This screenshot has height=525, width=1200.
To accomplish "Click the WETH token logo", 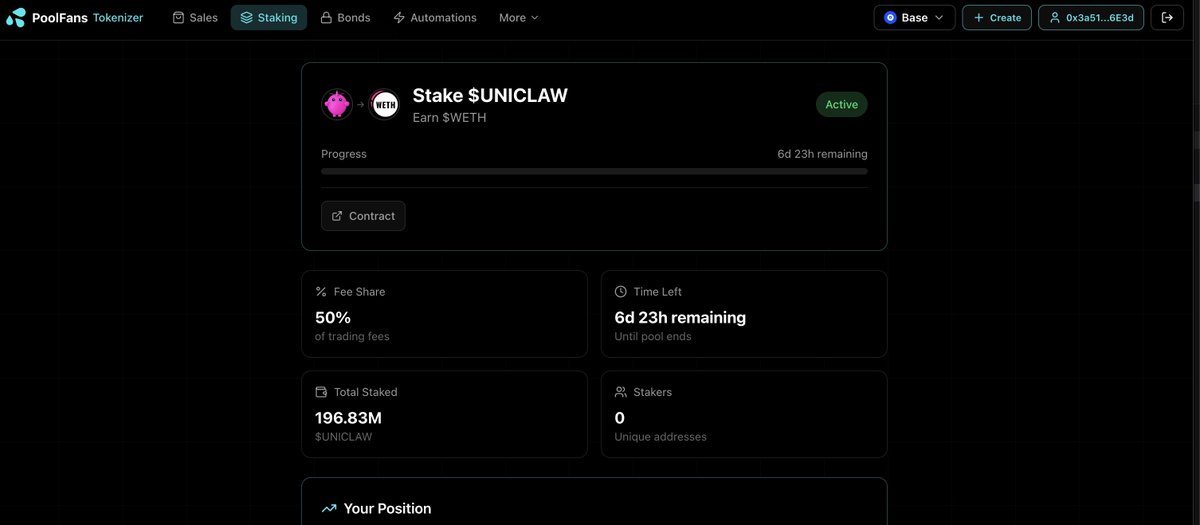I will tap(385, 104).
